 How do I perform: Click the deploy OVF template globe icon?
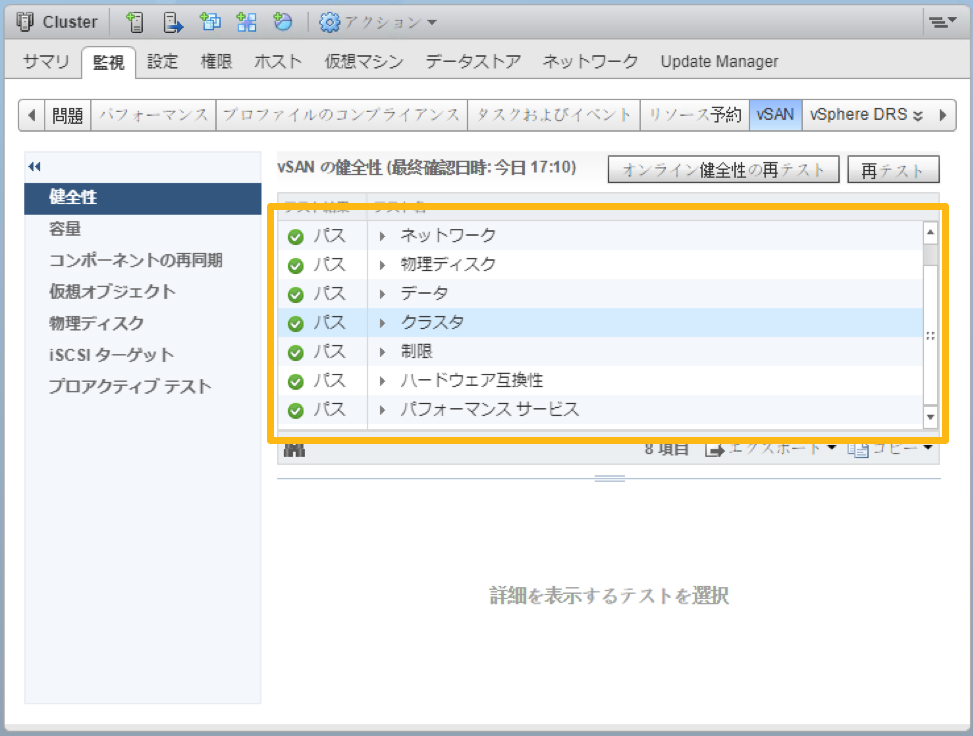pos(282,21)
